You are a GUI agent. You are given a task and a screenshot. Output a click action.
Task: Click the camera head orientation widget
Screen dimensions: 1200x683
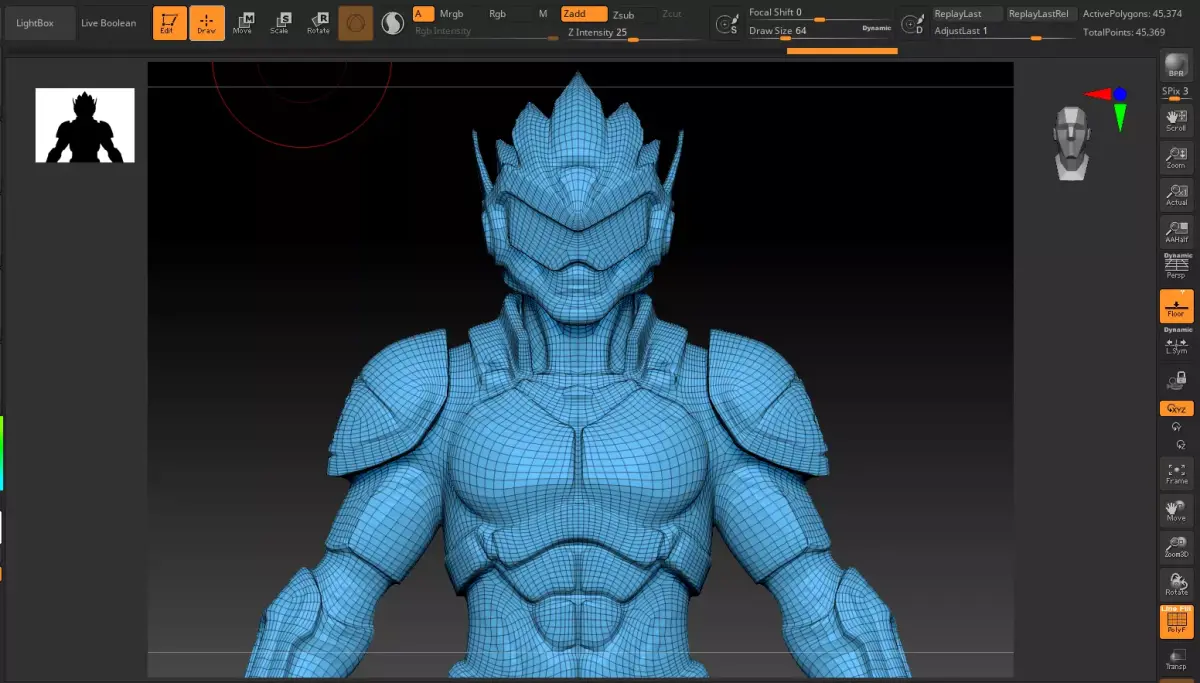[1072, 143]
